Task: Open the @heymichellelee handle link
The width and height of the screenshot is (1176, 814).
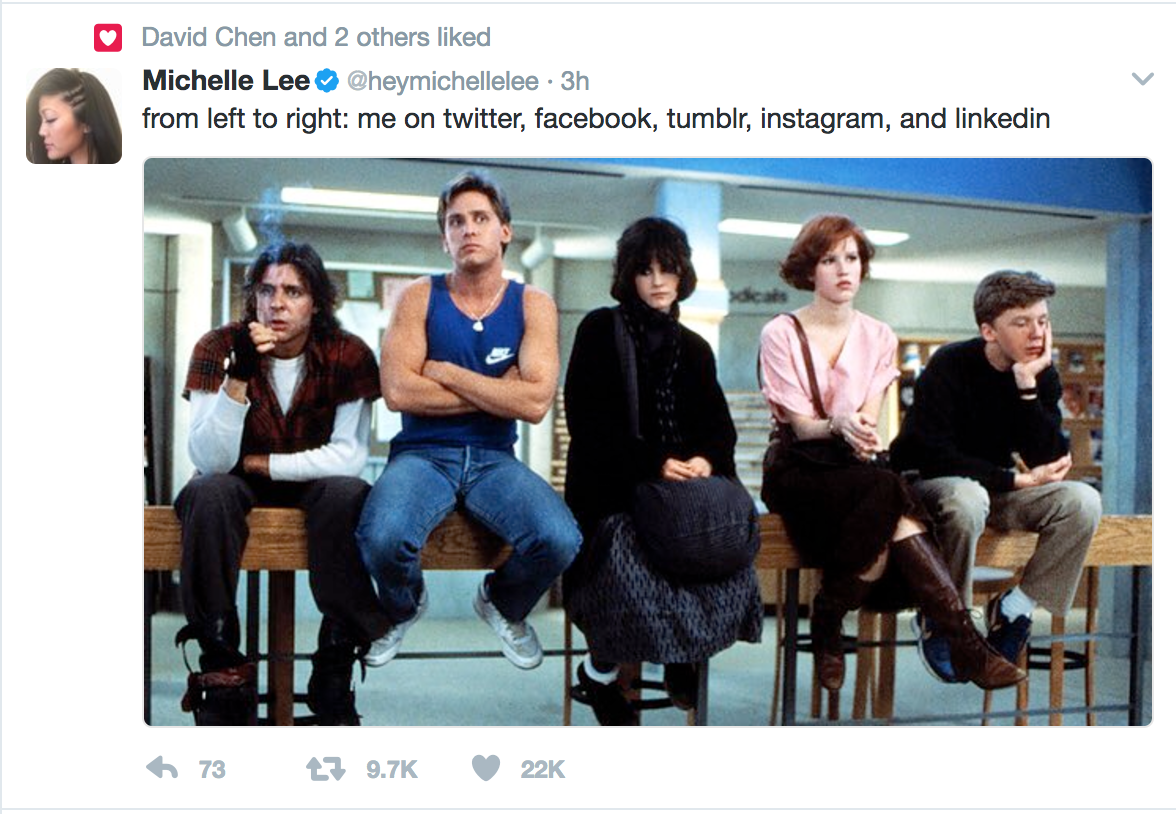Action: point(443,80)
